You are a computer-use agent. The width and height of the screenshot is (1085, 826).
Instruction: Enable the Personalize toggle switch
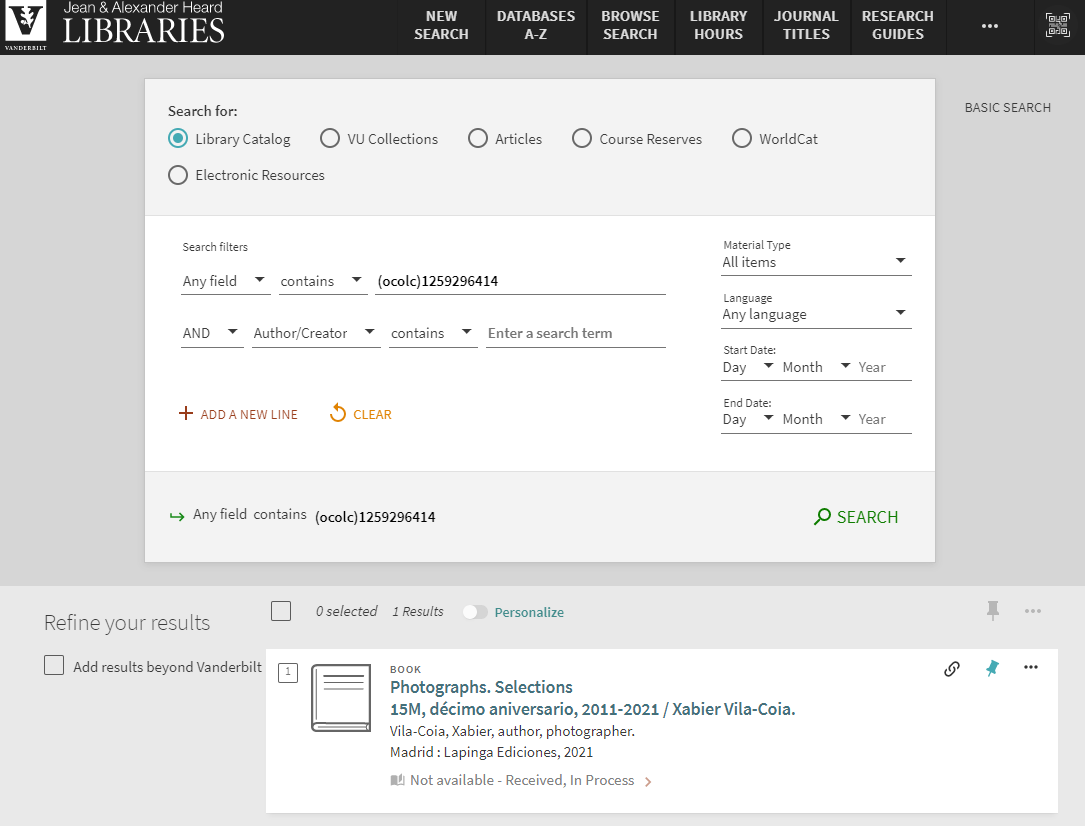point(475,612)
